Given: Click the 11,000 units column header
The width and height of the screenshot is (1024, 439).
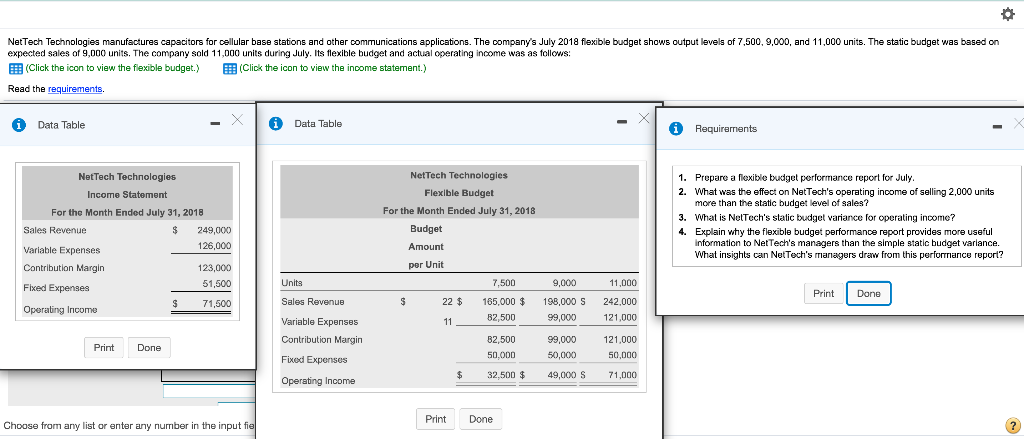Looking at the screenshot, I should pos(623,283).
